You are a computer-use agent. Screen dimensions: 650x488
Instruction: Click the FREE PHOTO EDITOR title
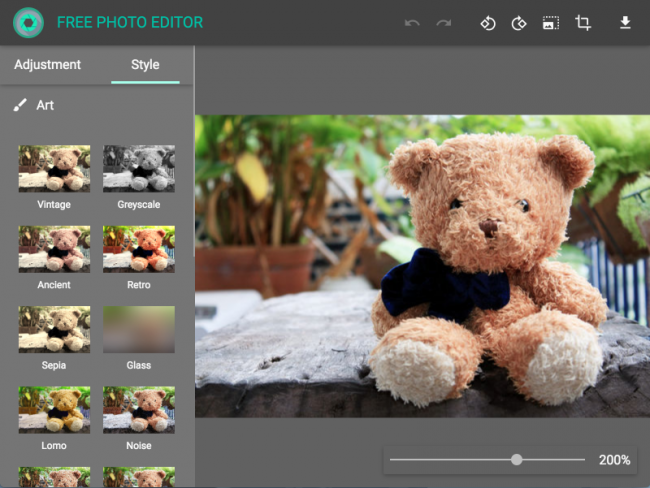tap(130, 22)
